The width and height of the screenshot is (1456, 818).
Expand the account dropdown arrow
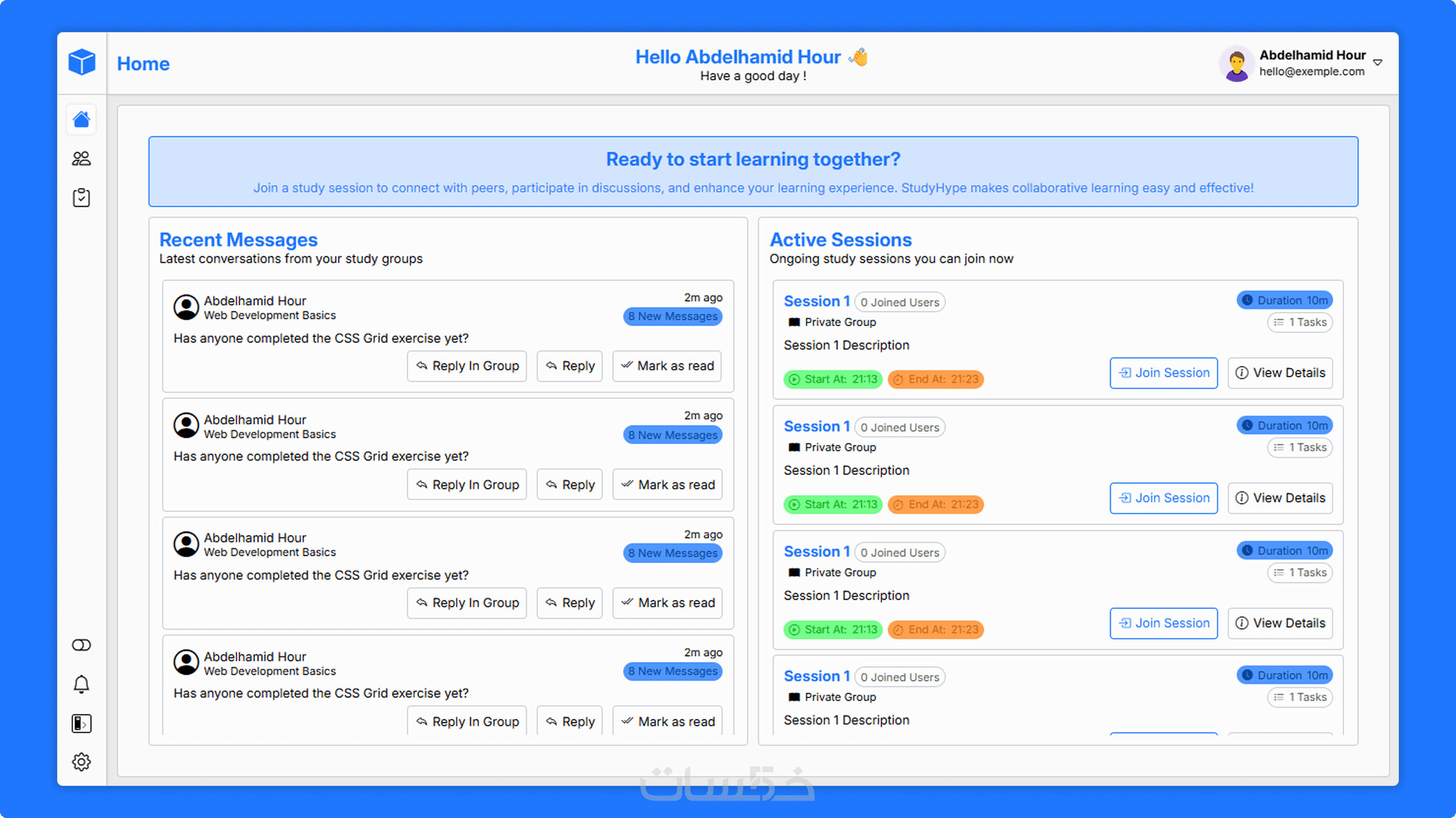point(1377,62)
